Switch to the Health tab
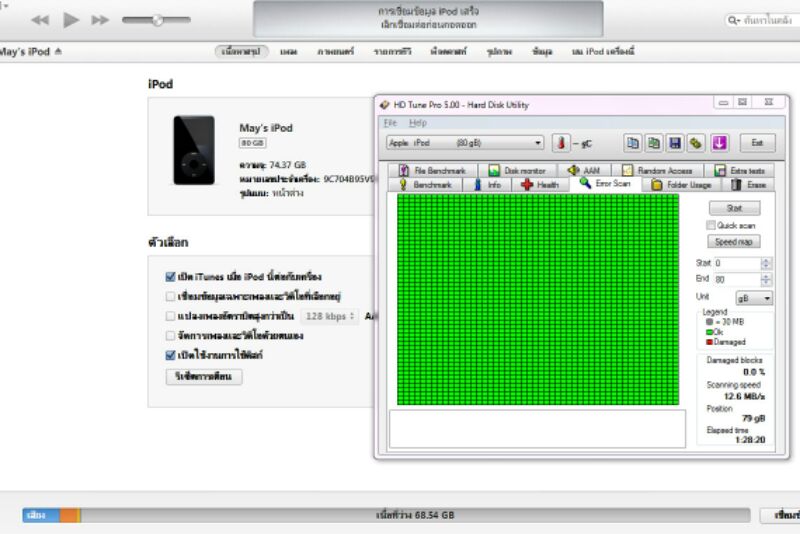Screen dimensions: 800x534 (x=540, y=185)
